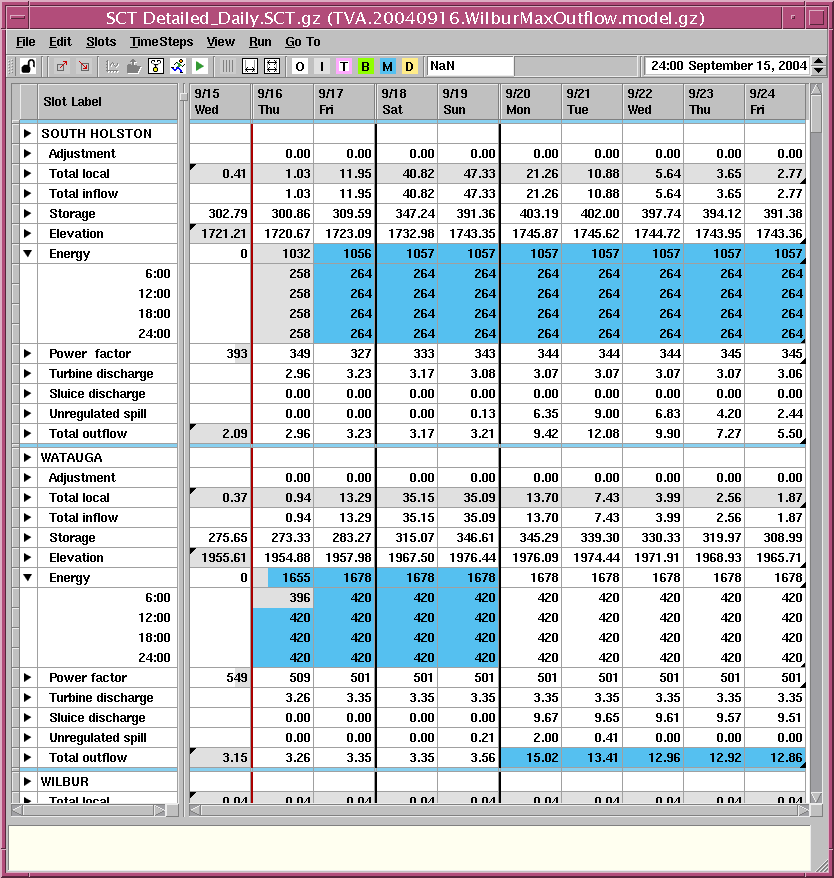Select South Holston Elevation cell 1721.21

point(220,233)
